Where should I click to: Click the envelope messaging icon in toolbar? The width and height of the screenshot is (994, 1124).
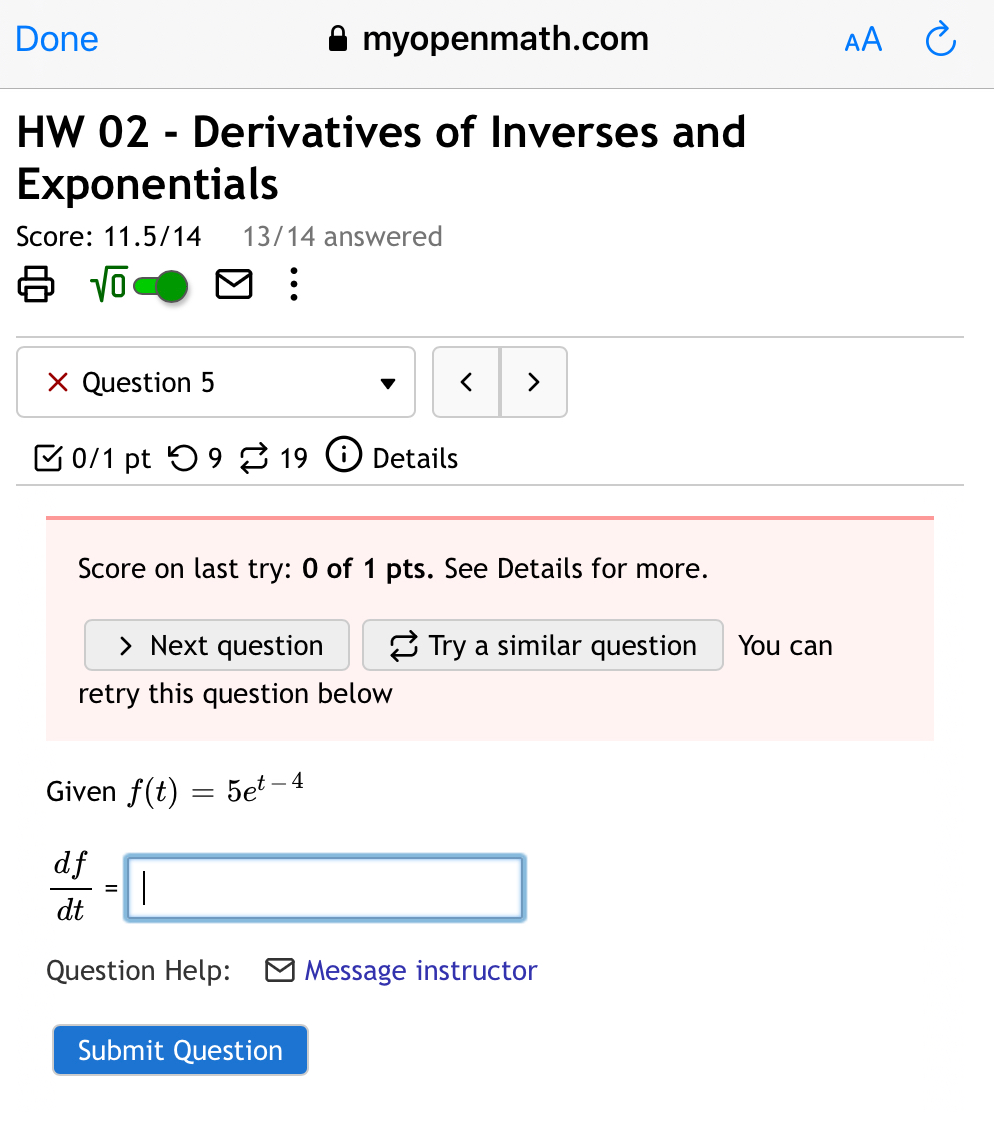coord(234,284)
